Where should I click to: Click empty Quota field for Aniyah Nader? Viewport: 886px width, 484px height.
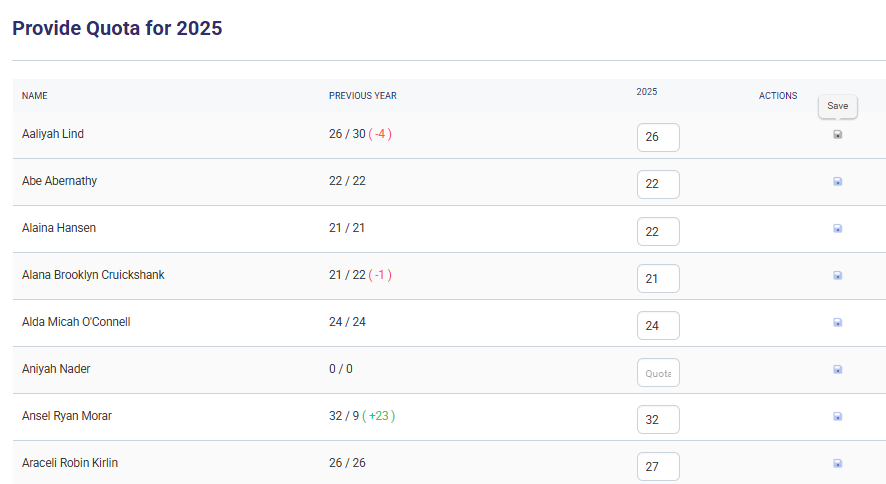pos(658,373)
